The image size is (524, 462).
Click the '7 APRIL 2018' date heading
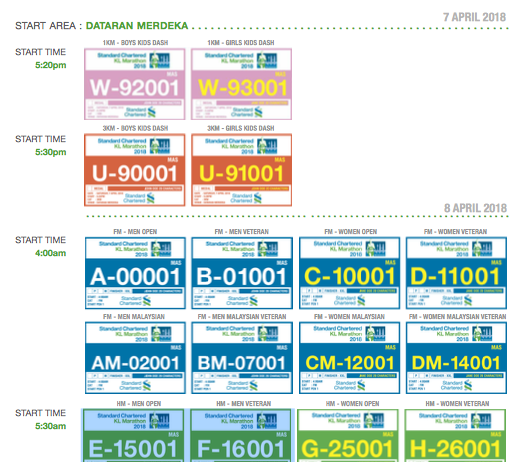[475, 17]
